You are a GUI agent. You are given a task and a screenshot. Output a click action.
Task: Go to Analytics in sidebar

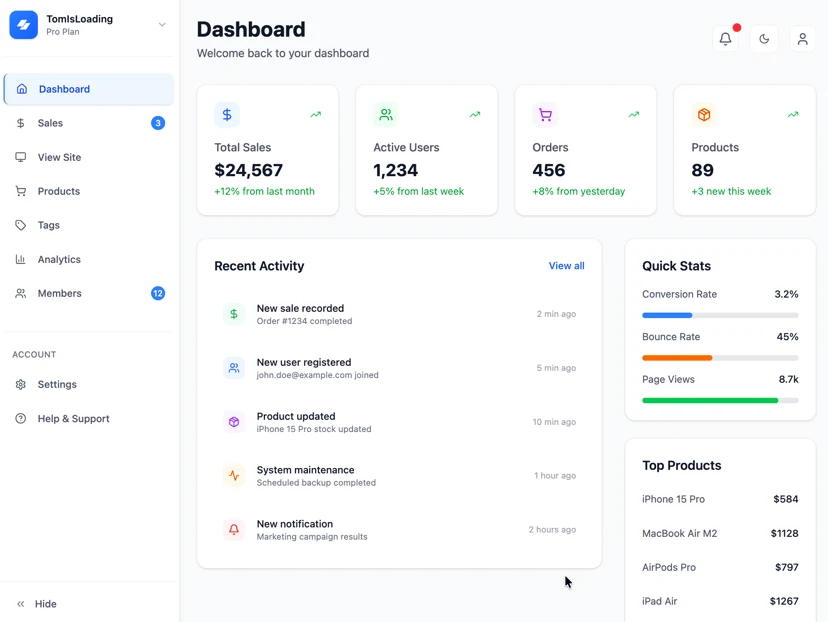pos(89,259)
